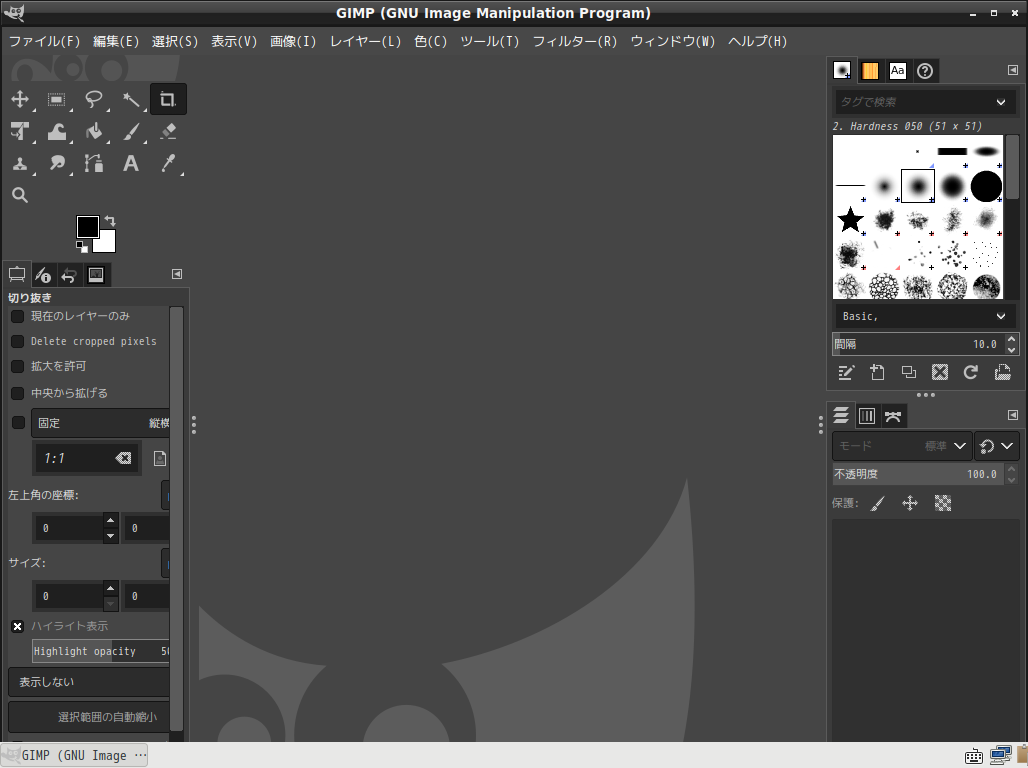Switch to the Patterns tab
Screen dimensions: 1028x768
coord(870,71)
